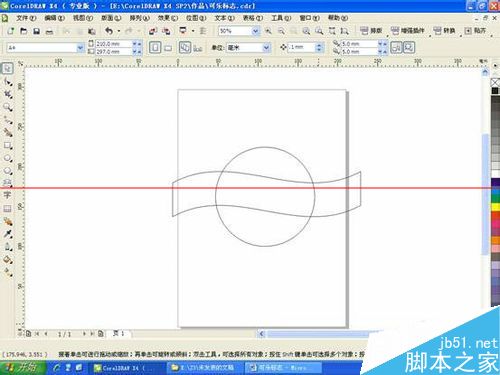Image resolution: width=500 pixels, height=375 pixels.
Task: Click the Windows Start (开始) button
Action: point(22,367)
